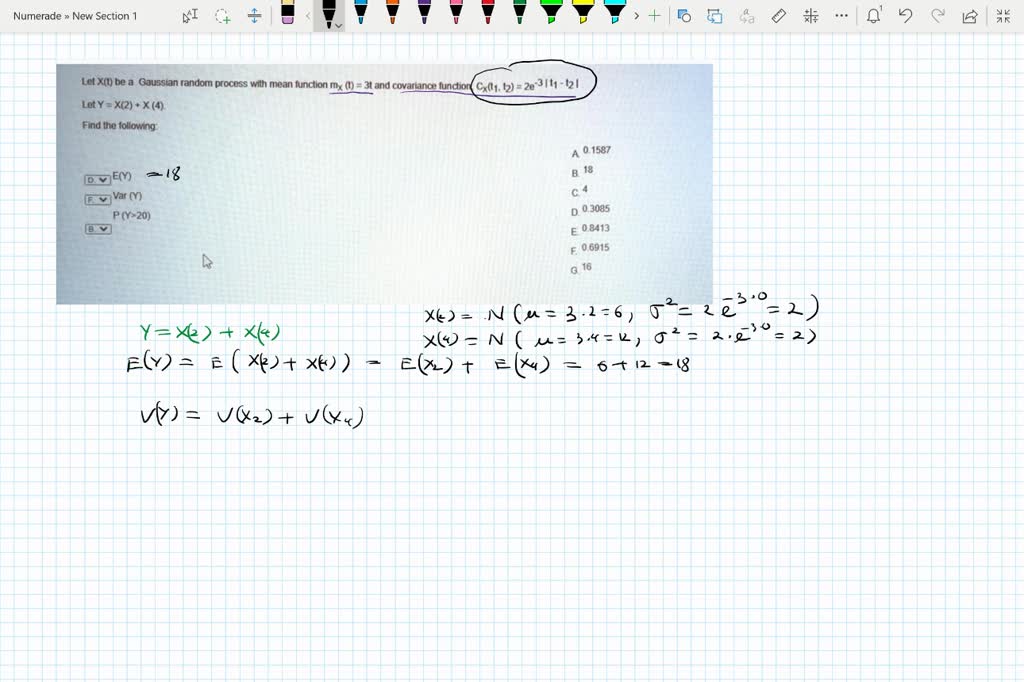Click the New Section 1 title

tap(105, 16)
